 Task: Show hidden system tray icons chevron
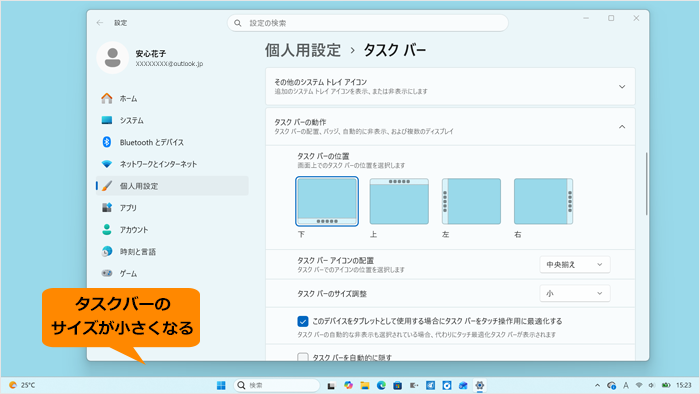pyautogui.click(x=597, y=386)
